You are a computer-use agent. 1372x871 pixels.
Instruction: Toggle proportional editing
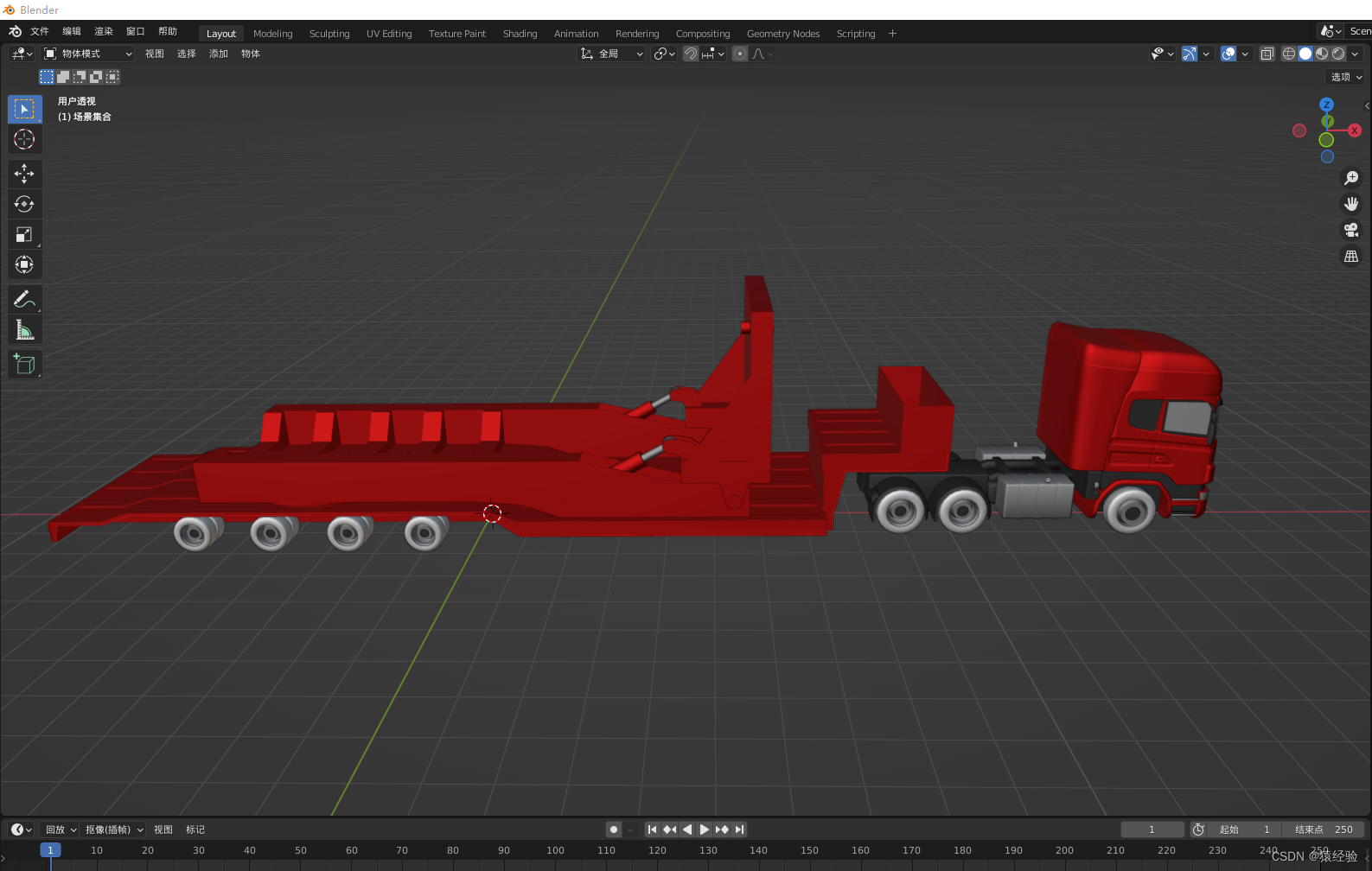[740, 54]
